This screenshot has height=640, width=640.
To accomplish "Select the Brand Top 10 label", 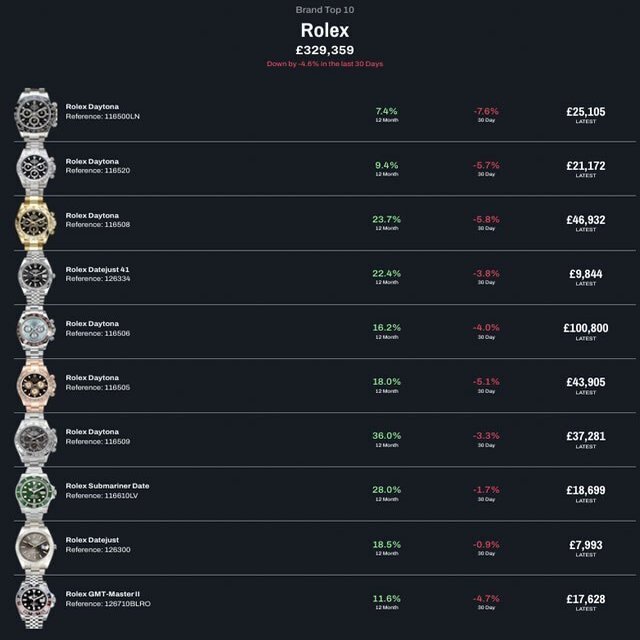I will pyautogui.click(x=324, y=10).
